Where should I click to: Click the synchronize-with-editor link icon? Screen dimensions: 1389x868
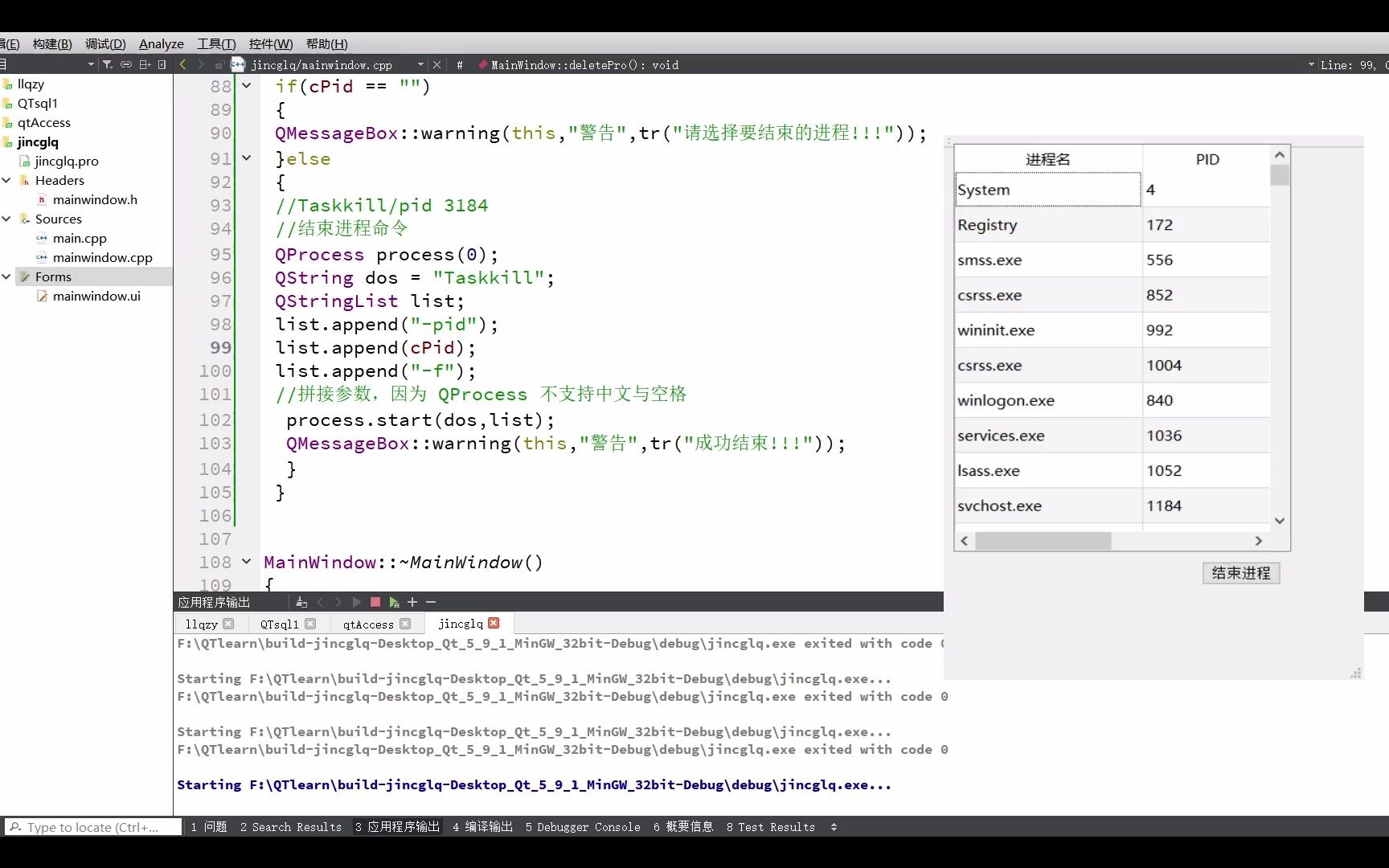point(126,64)
